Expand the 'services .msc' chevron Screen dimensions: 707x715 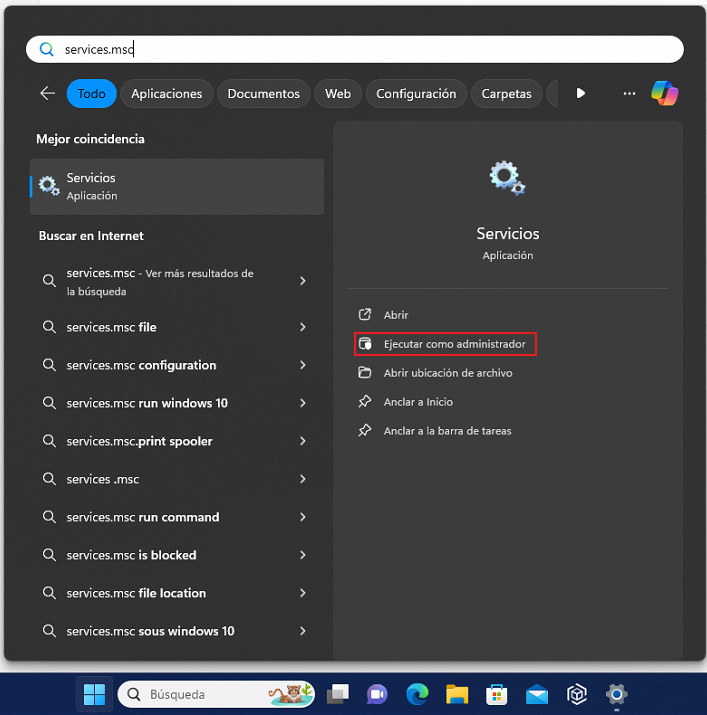point(302,479)
